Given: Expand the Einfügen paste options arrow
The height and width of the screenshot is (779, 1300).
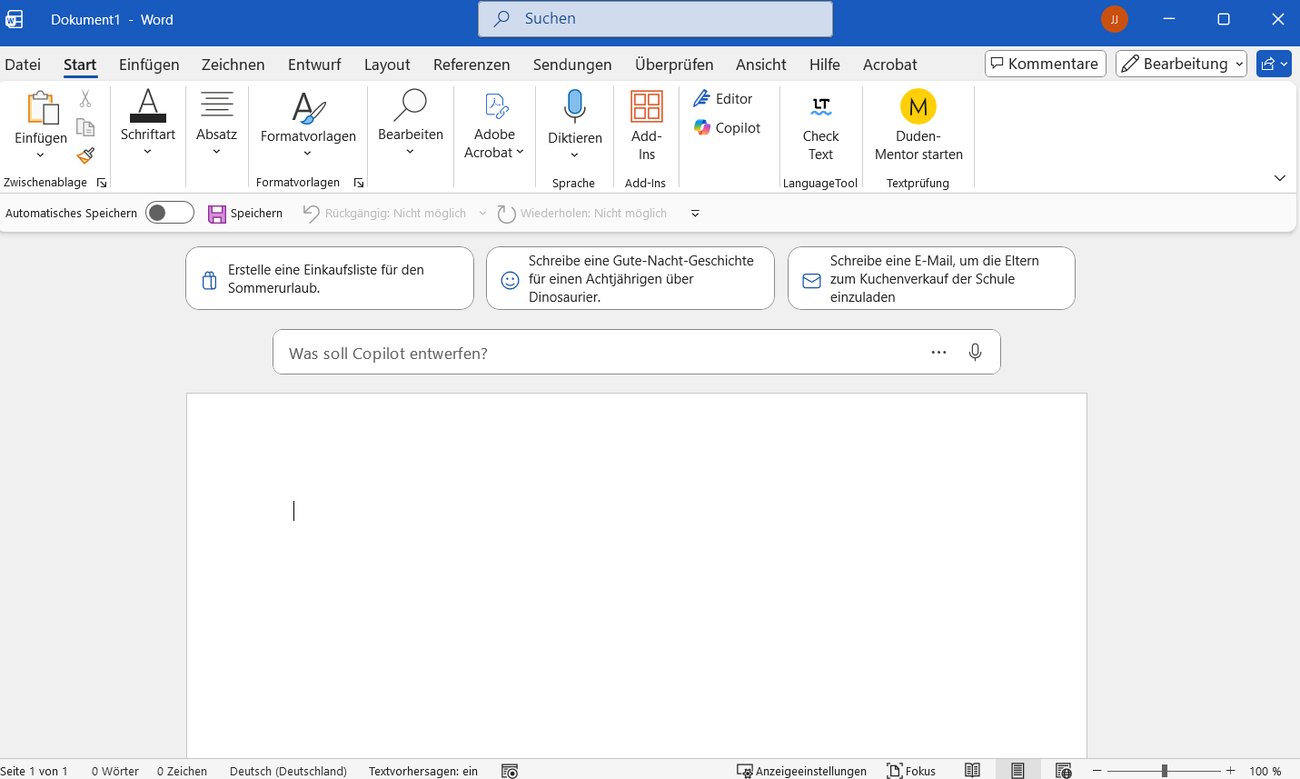Looking at the screenshot, I should 41,155.
